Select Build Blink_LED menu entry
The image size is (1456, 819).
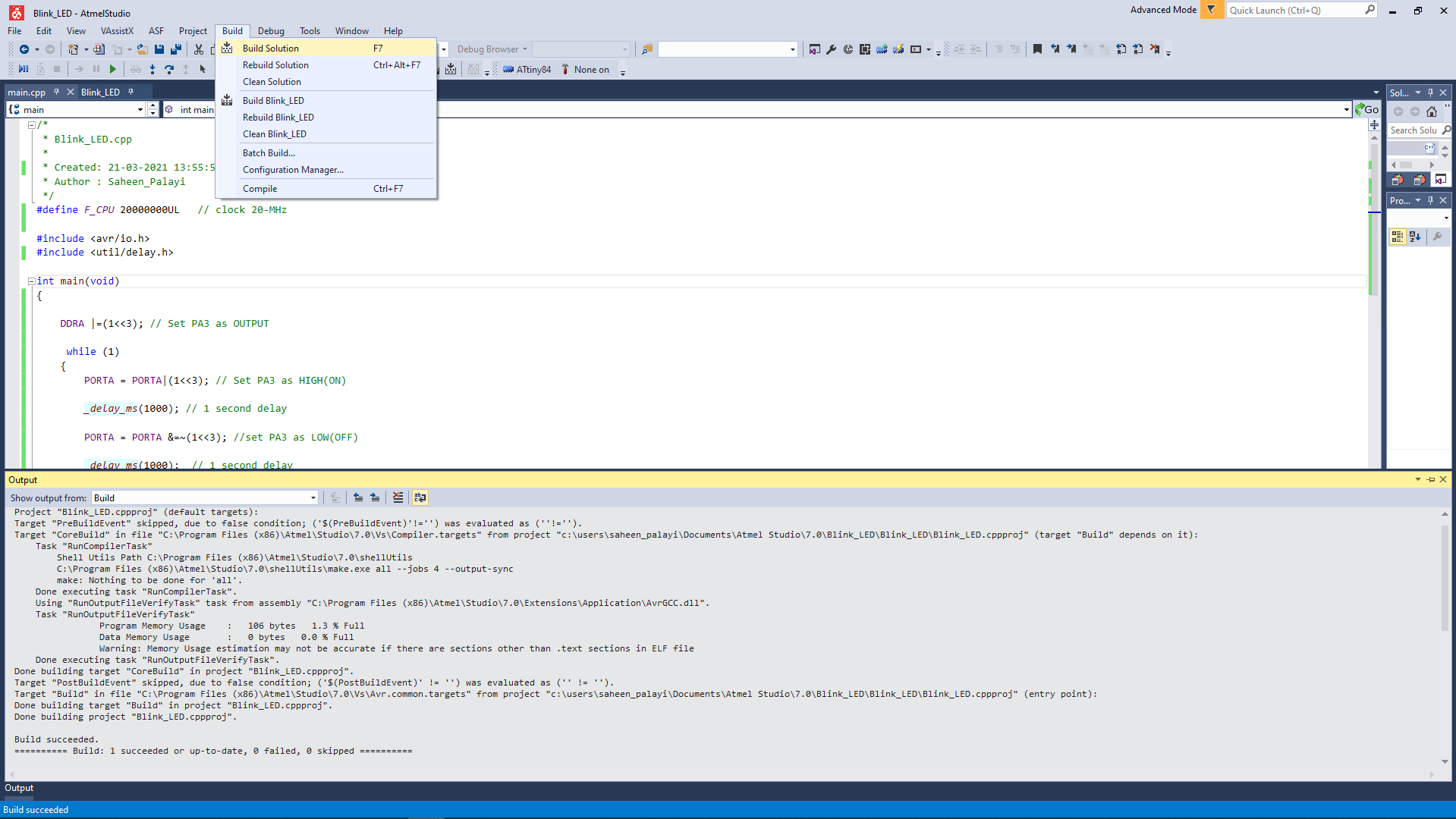[326, 101]
